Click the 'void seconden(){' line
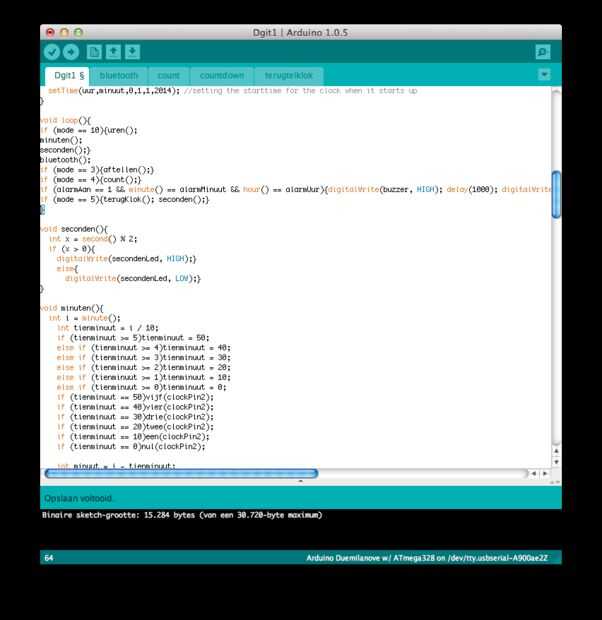602x620 pixels. tap(74, 229)
